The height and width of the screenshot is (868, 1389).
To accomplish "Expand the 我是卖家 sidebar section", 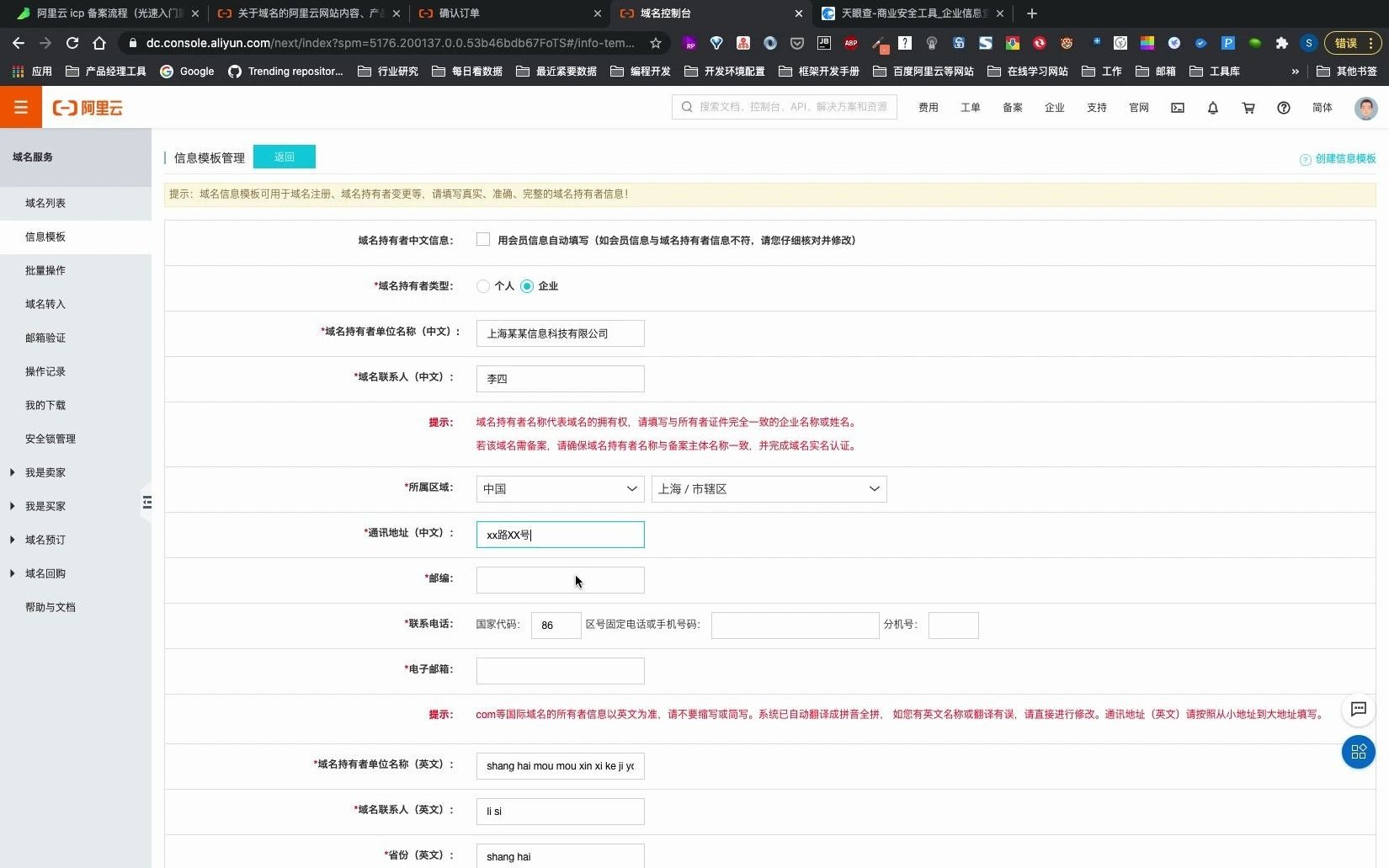I will [x=46, y=472].
